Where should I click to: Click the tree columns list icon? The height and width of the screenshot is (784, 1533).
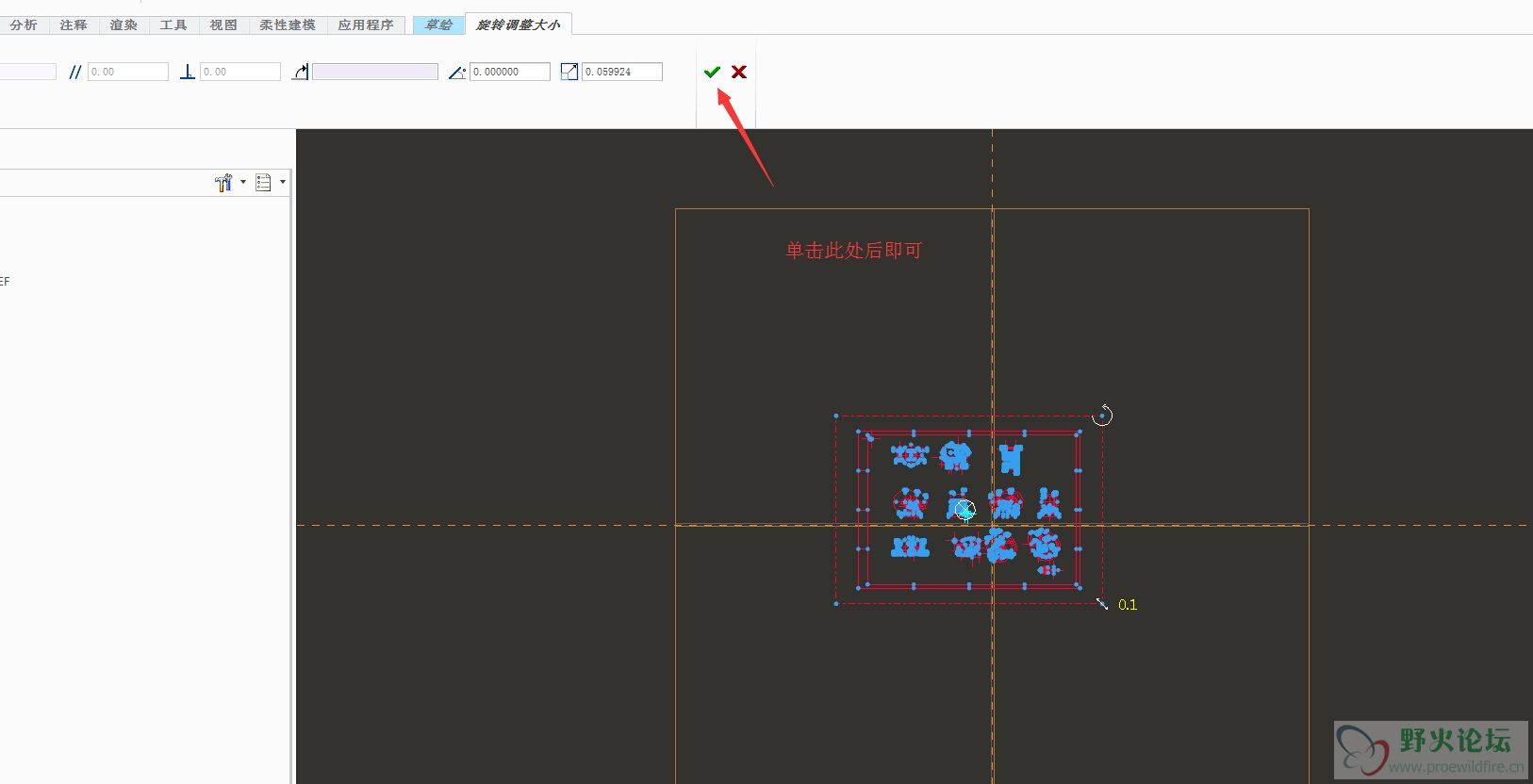point(263,183)
